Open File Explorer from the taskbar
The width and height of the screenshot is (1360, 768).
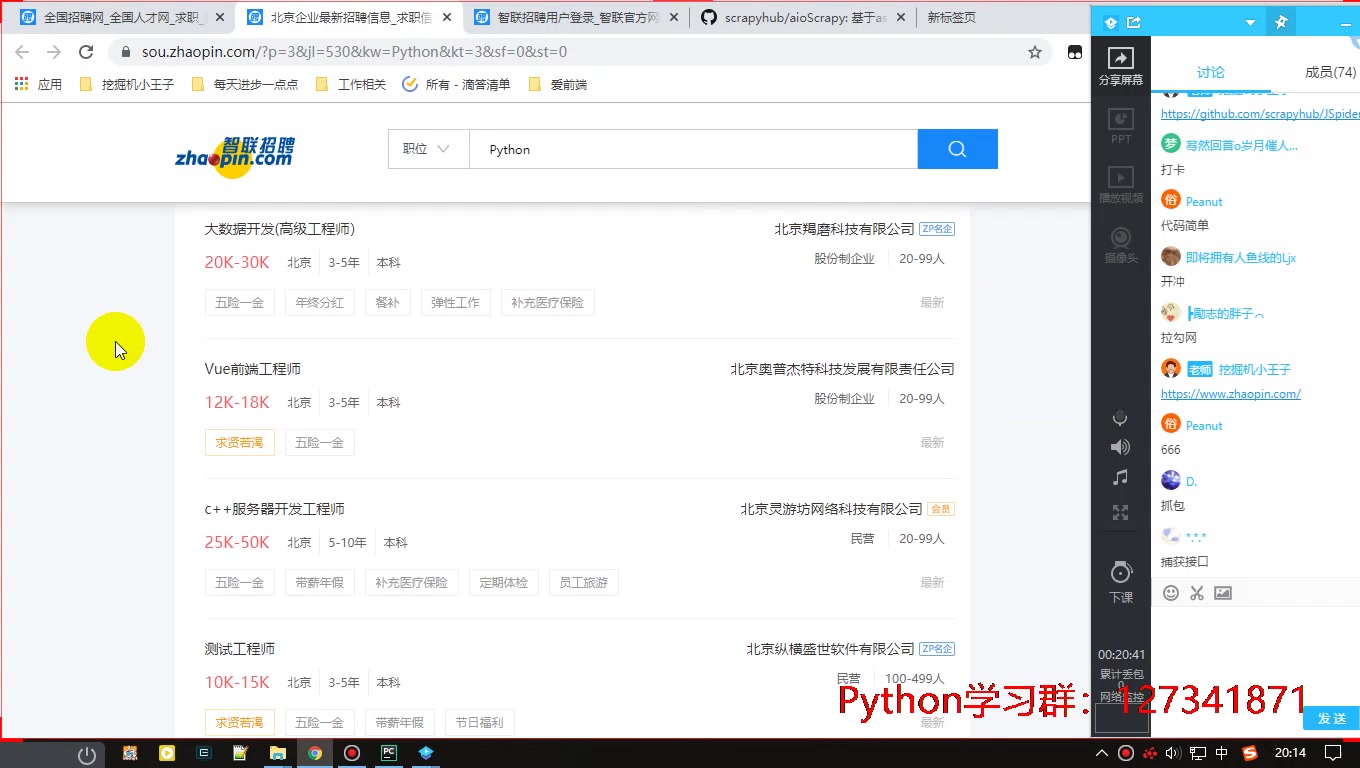pos(278,753)
